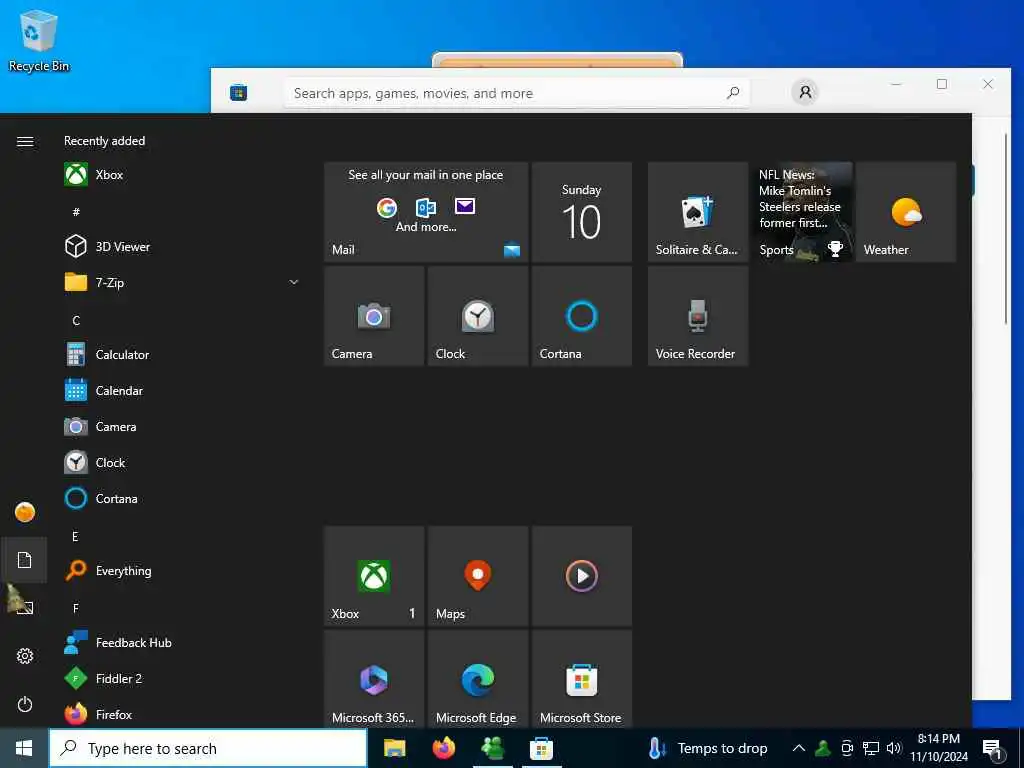Jump to letter C section header

76,321
